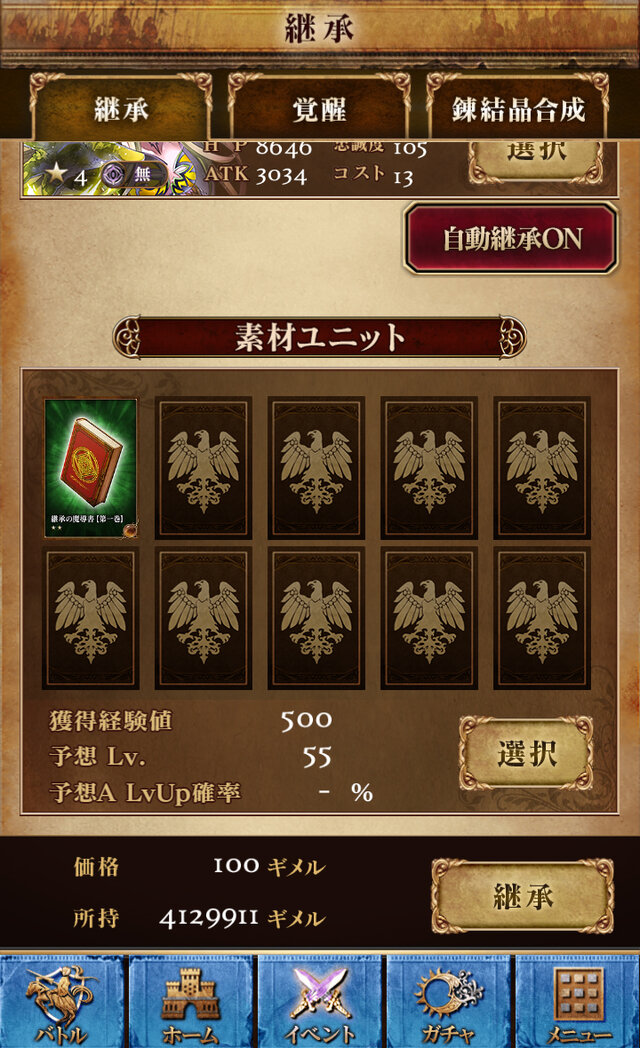Screen dimensions: 640x1048
Task: Click the 継承 confirm button at bottom
Action: click(523, 896)
